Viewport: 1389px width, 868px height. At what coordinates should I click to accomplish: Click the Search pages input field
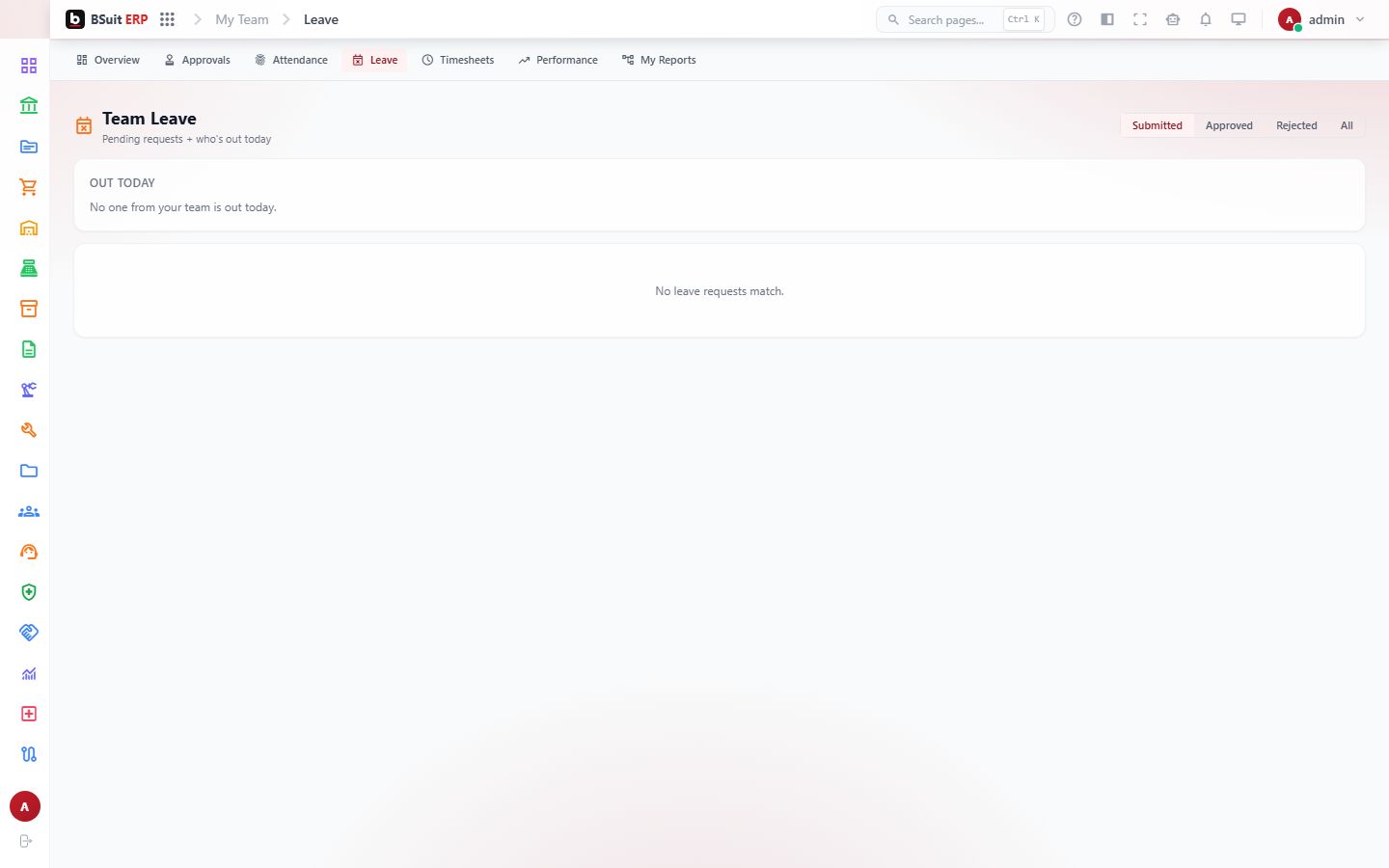(x=965, y=19)
